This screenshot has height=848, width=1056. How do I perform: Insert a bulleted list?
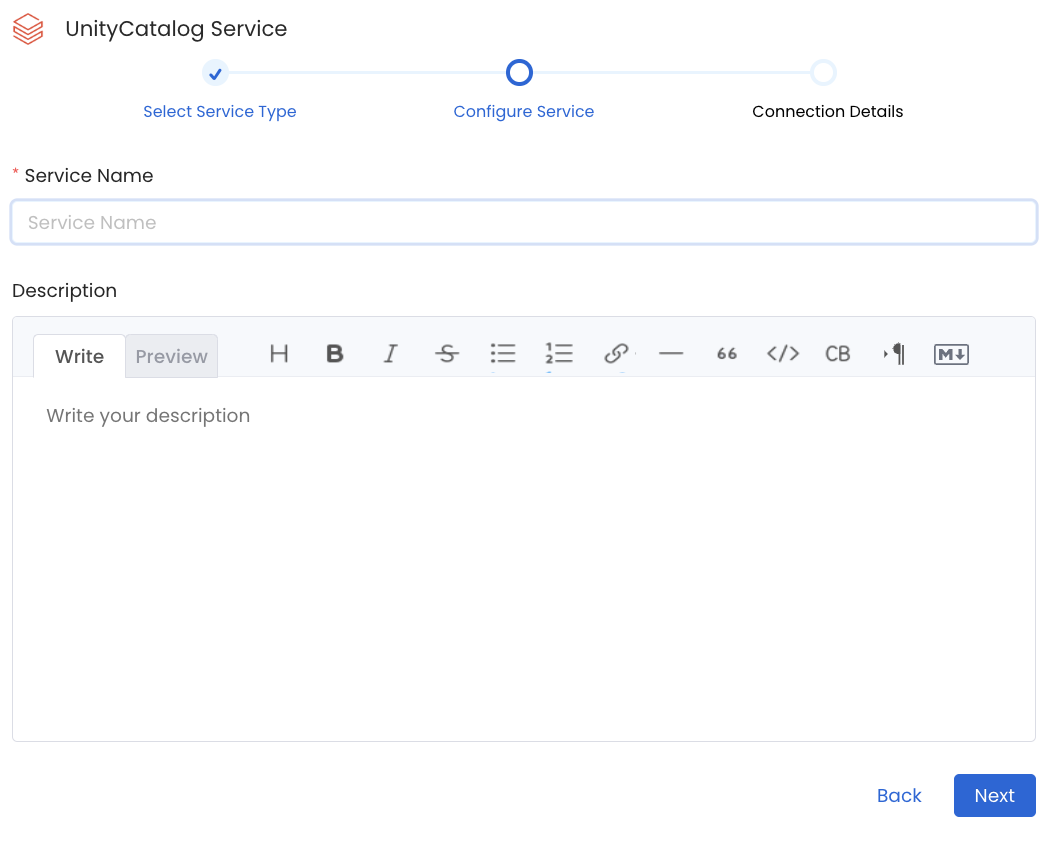(x=503, y=354)
